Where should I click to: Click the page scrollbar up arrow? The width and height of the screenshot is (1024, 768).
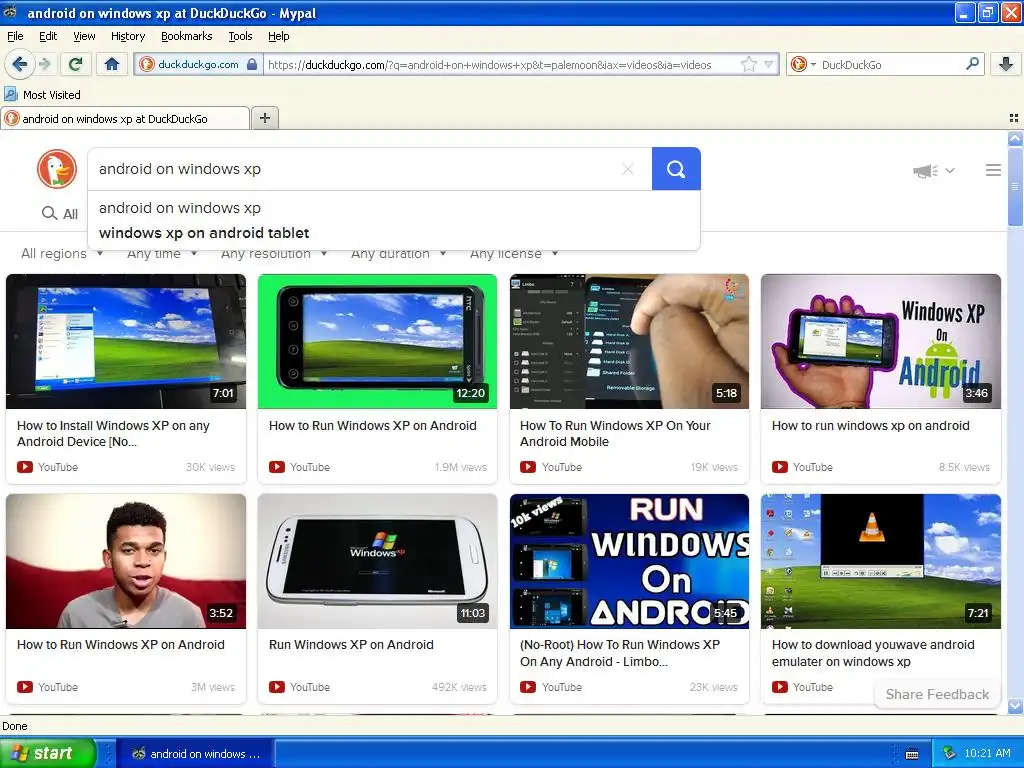[1015, 138]
